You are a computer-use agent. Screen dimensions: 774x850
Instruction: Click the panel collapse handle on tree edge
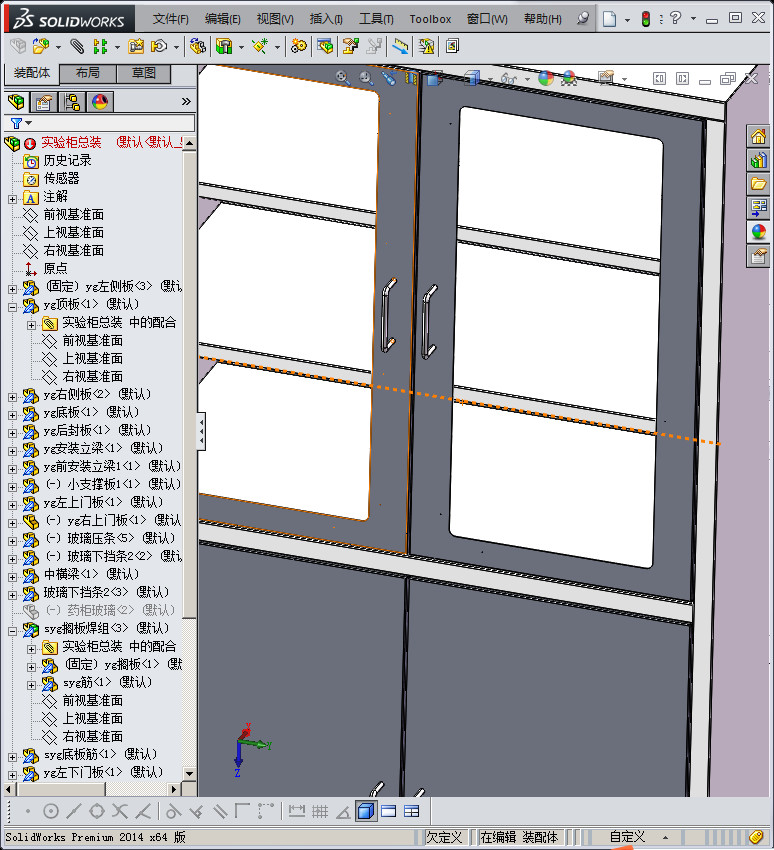click(201, 432)
